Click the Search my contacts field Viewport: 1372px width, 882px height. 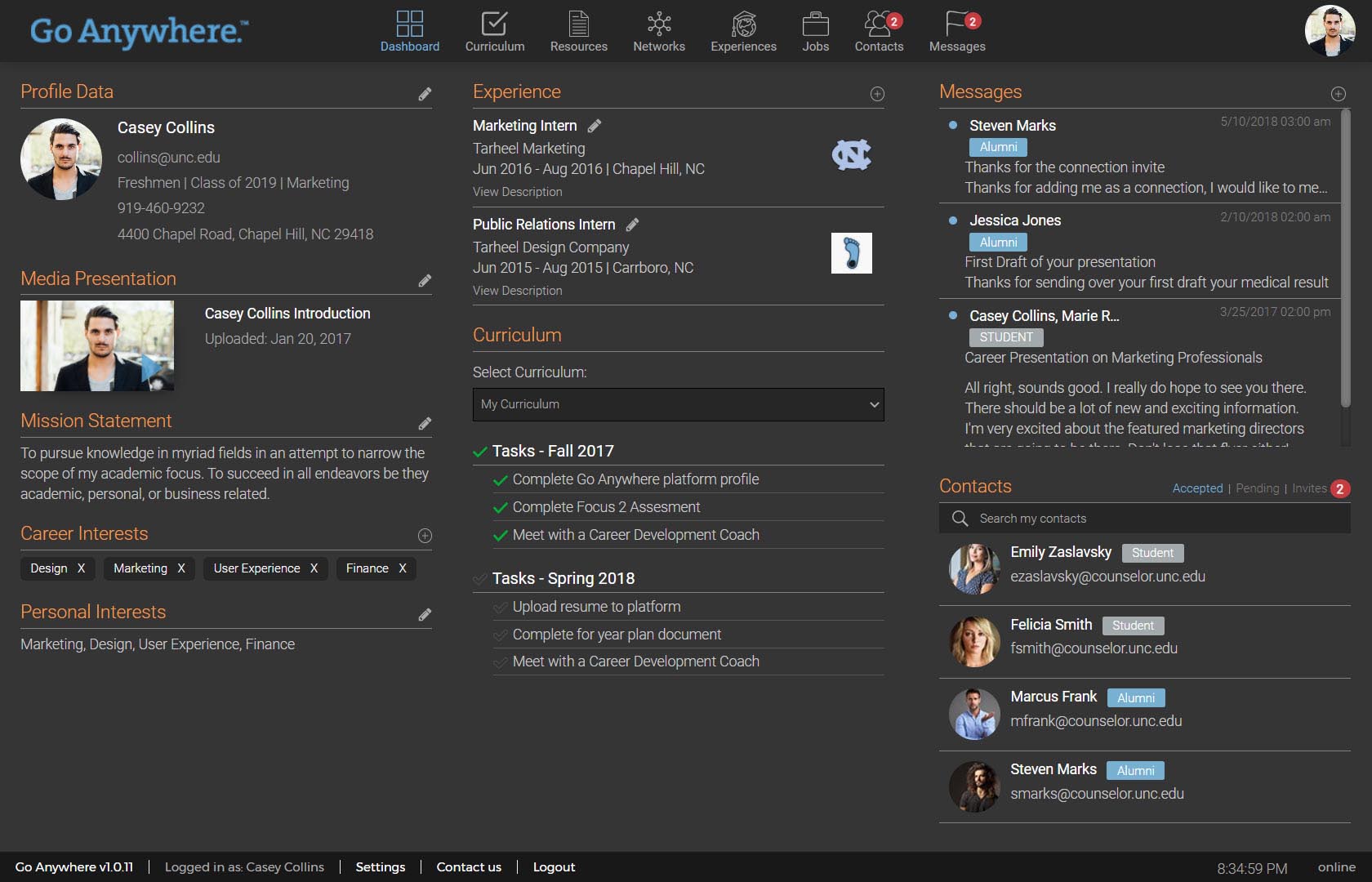1143,519
